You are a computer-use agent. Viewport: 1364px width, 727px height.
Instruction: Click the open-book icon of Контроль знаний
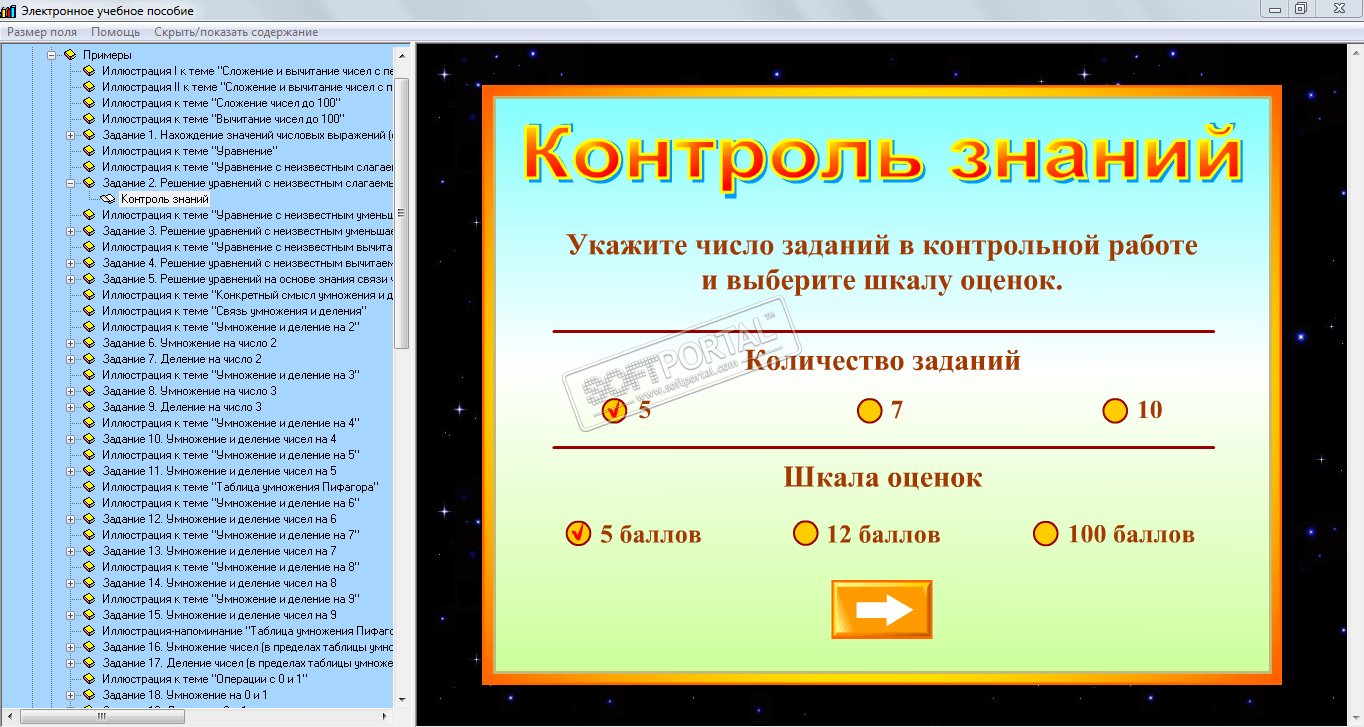(x=108, y=199)
